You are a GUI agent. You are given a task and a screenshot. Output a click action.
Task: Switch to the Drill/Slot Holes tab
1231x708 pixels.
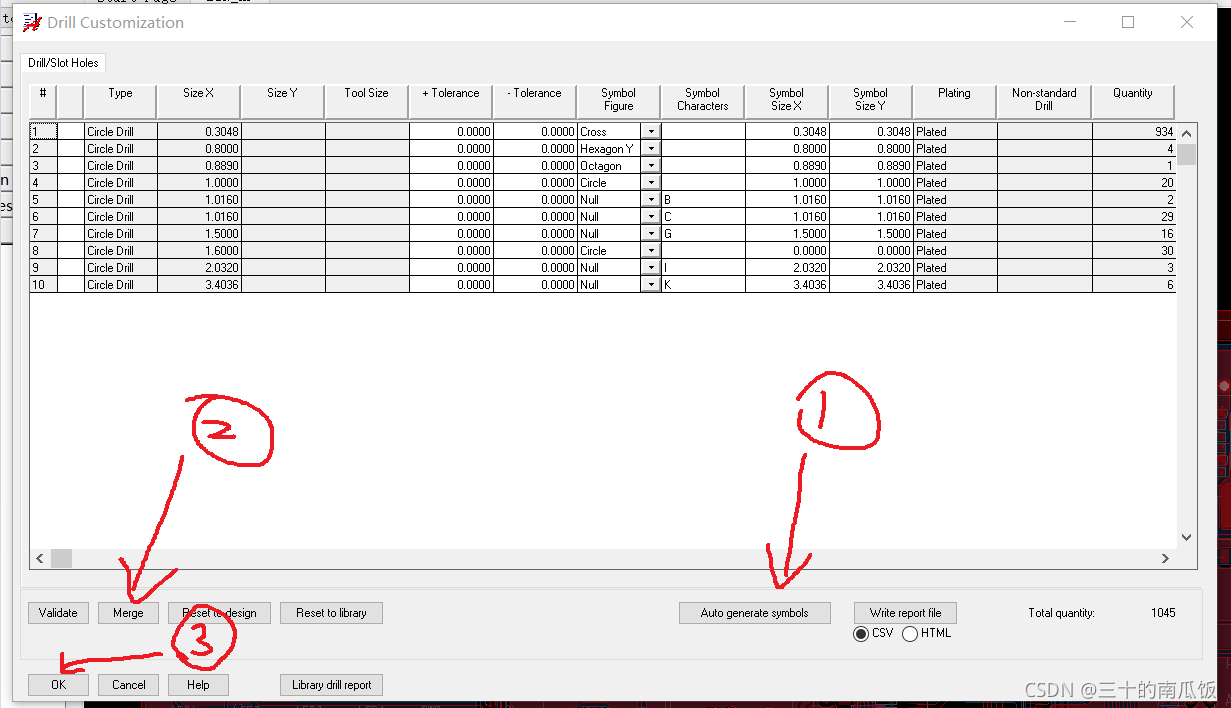point(63,63)
